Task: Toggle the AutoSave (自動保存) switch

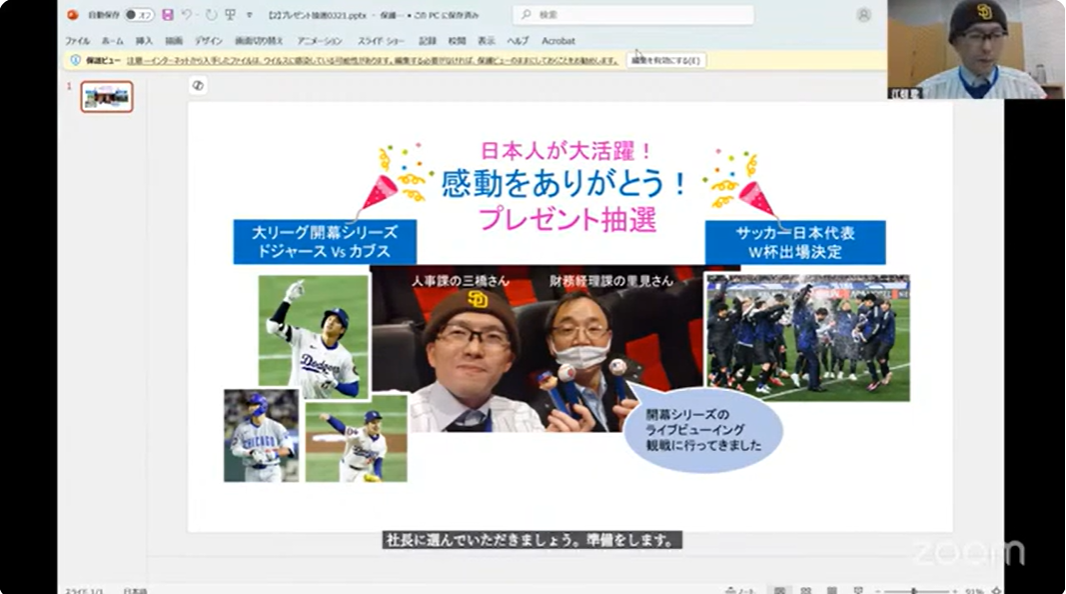Action: (x=139, y=14)
